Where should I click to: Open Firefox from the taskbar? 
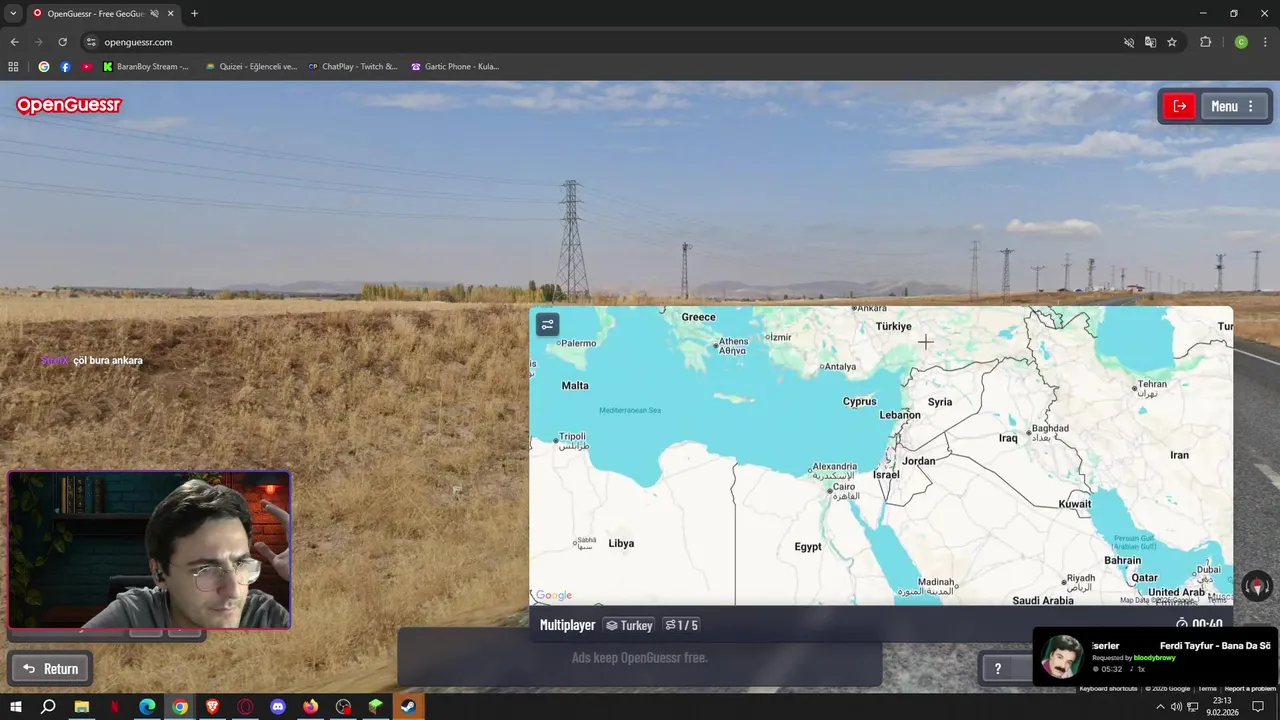(311, 707)
